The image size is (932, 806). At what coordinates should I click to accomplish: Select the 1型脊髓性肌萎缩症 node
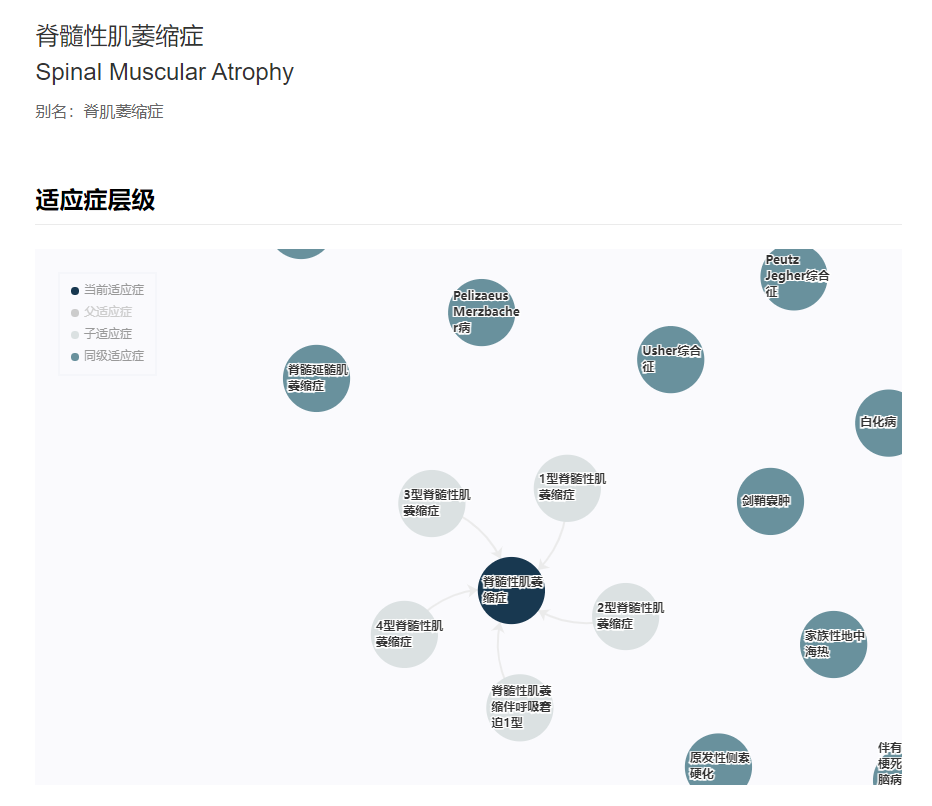pos(567,487)
